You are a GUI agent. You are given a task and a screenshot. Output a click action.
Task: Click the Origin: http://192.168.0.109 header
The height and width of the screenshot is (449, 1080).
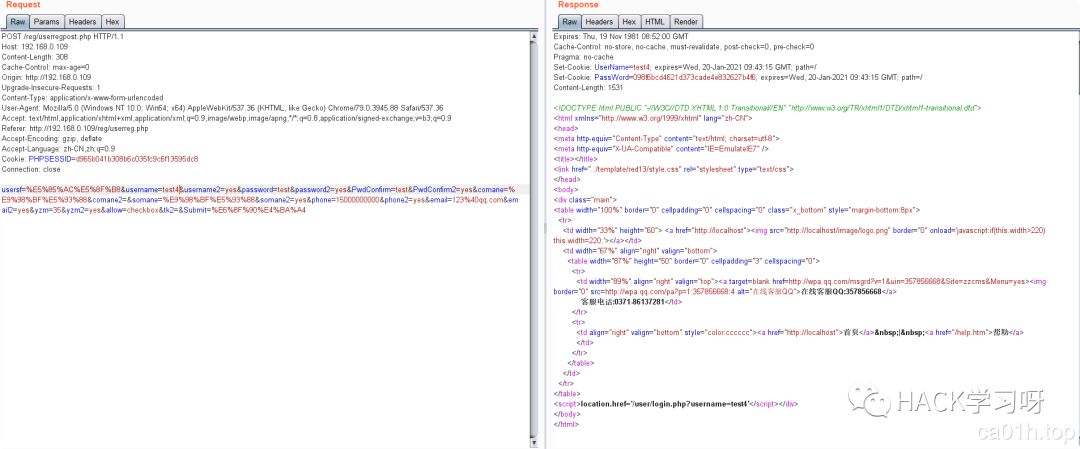pyautogui.click(x=46, y=77)
